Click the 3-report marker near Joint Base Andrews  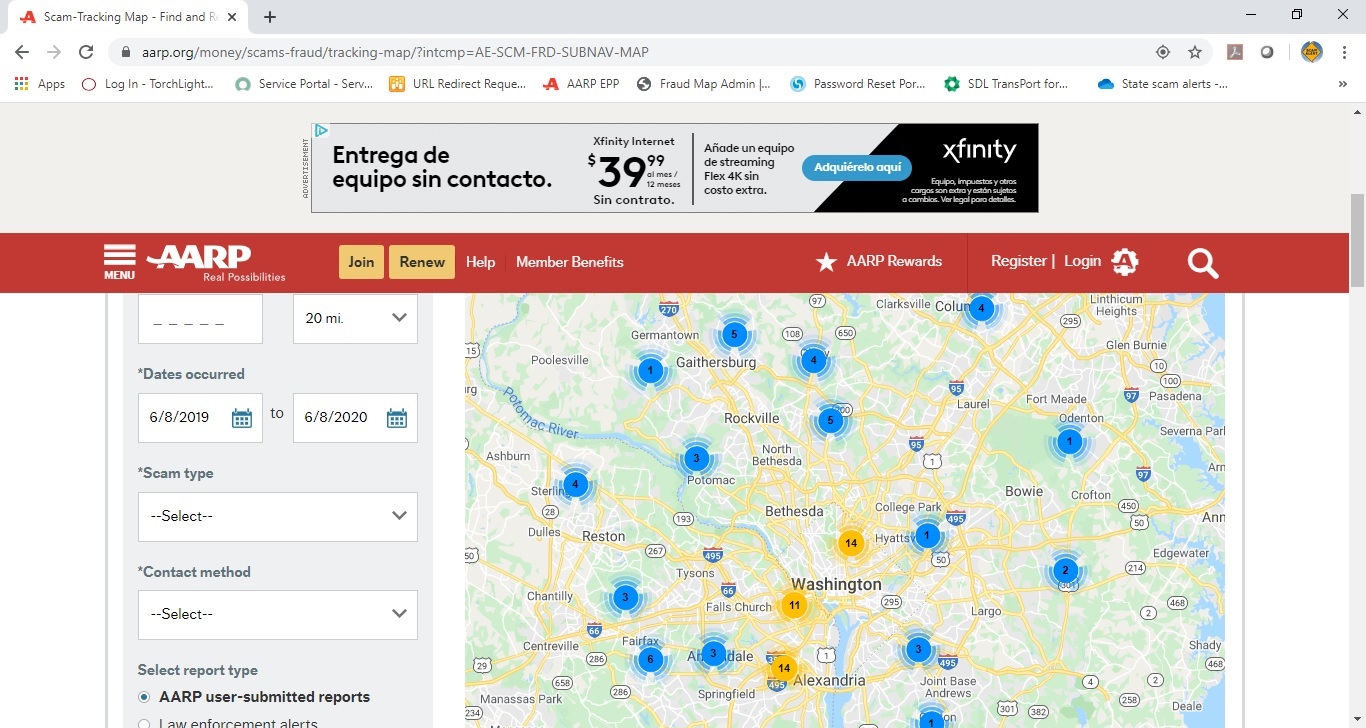click(918, 650)
